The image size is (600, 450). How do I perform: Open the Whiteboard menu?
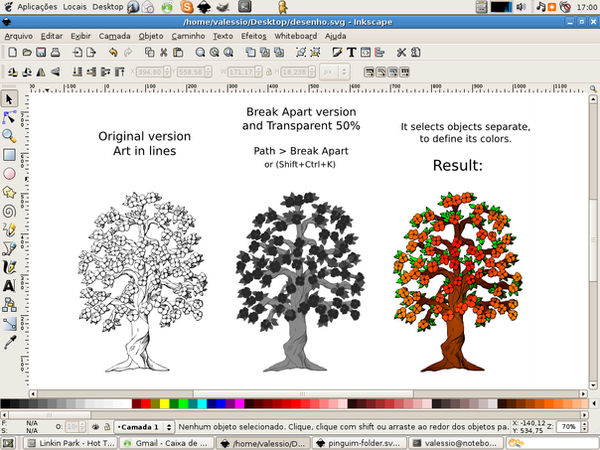click(x=295, y=36)
